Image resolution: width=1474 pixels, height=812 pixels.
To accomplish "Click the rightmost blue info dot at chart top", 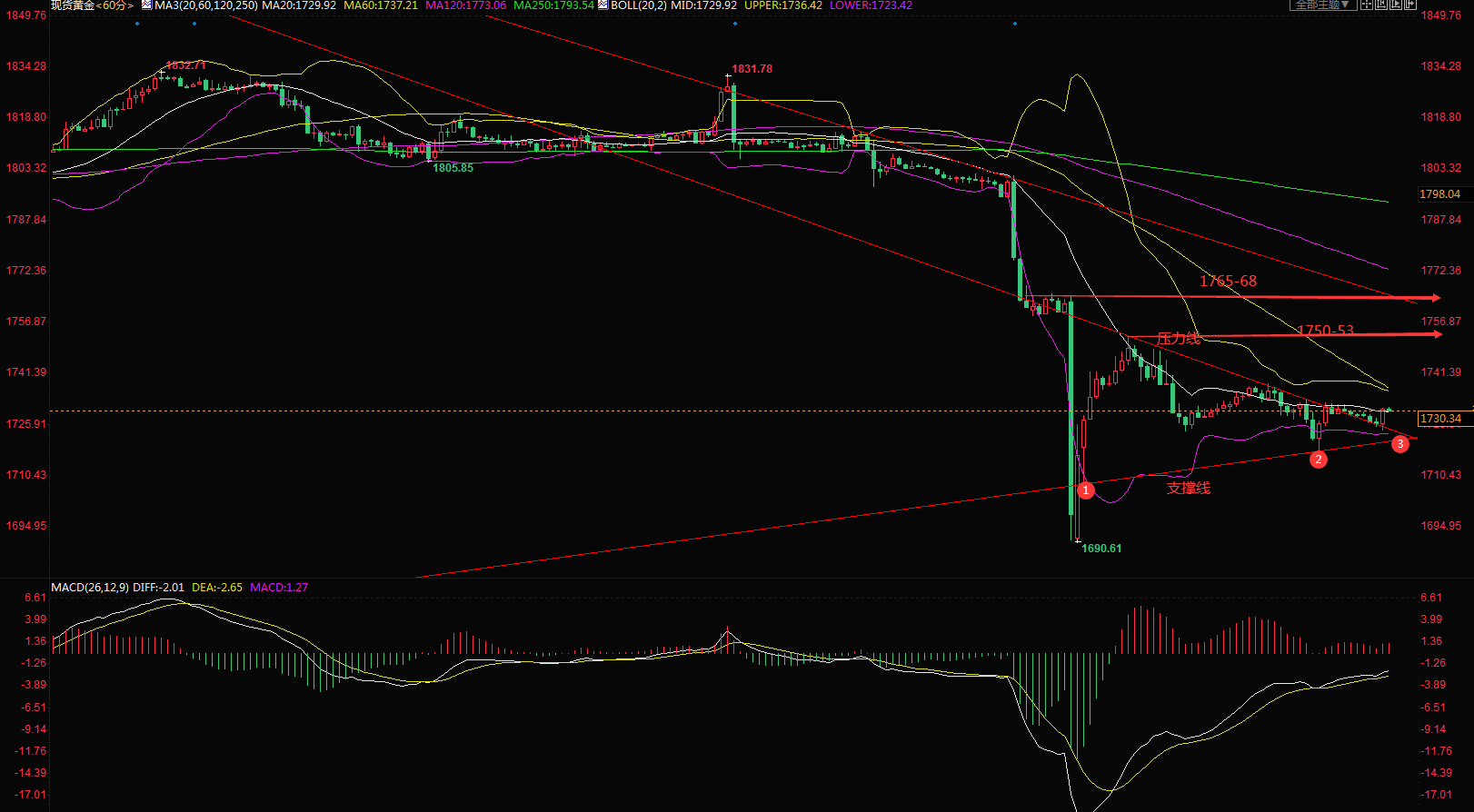I will click(x=1015, y=24).
